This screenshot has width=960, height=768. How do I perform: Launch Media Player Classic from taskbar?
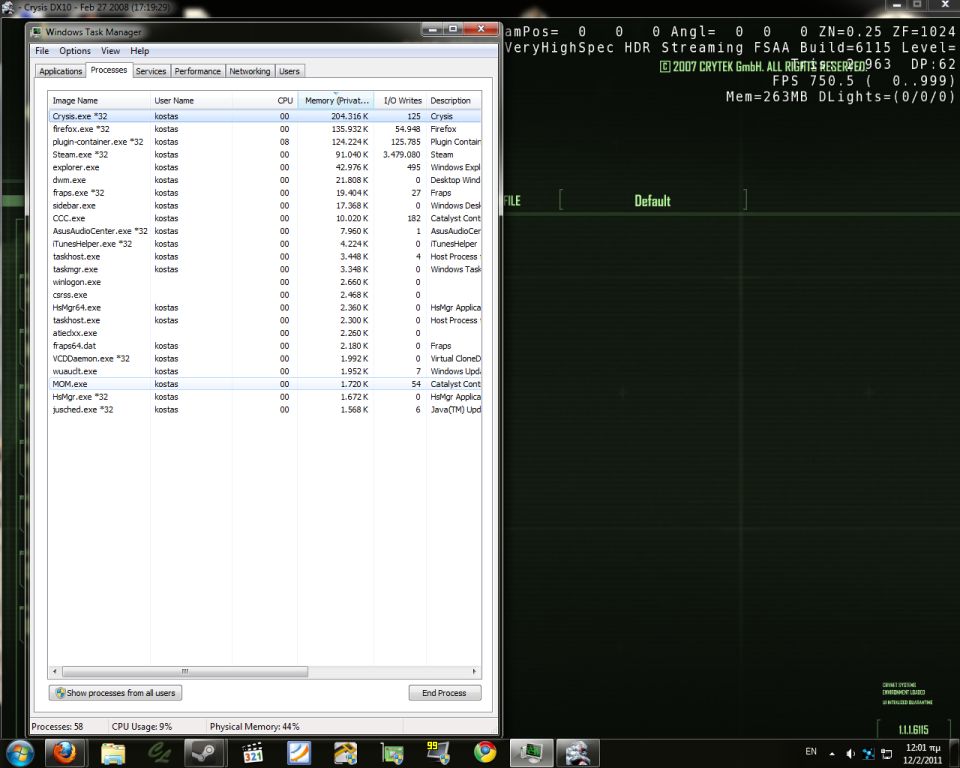point(252,753)
